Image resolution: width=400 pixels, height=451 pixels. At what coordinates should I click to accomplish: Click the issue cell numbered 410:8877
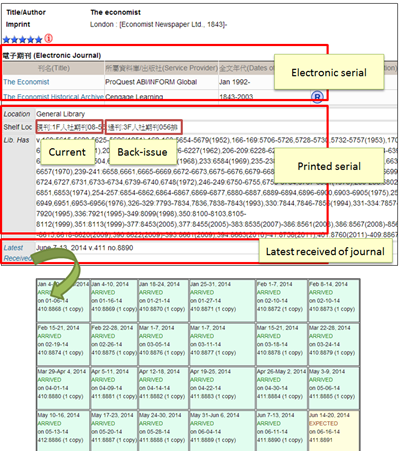pos(222,344)
